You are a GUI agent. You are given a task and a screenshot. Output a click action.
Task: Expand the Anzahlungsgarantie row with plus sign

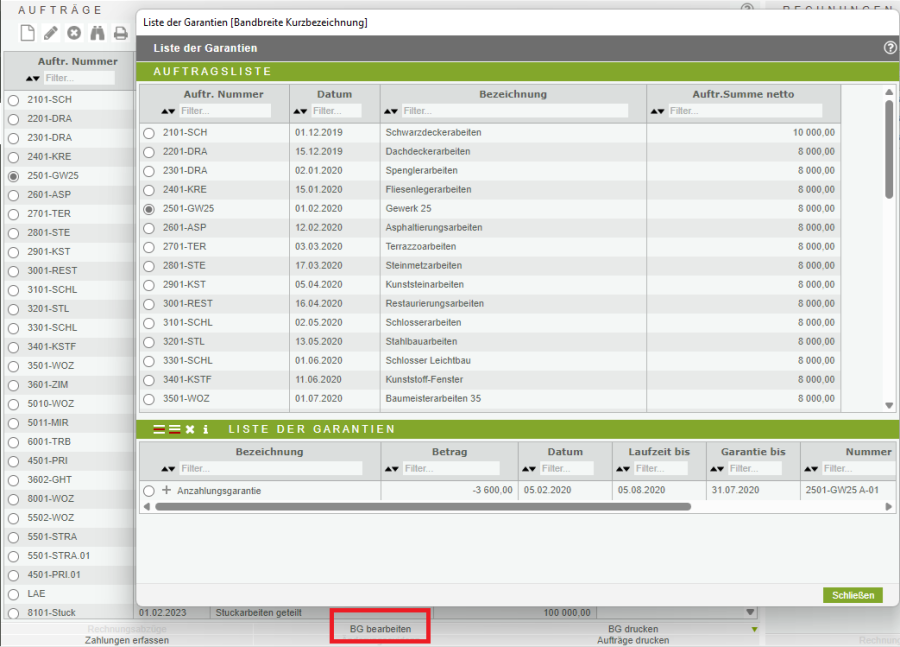click(x=166, y=491)
